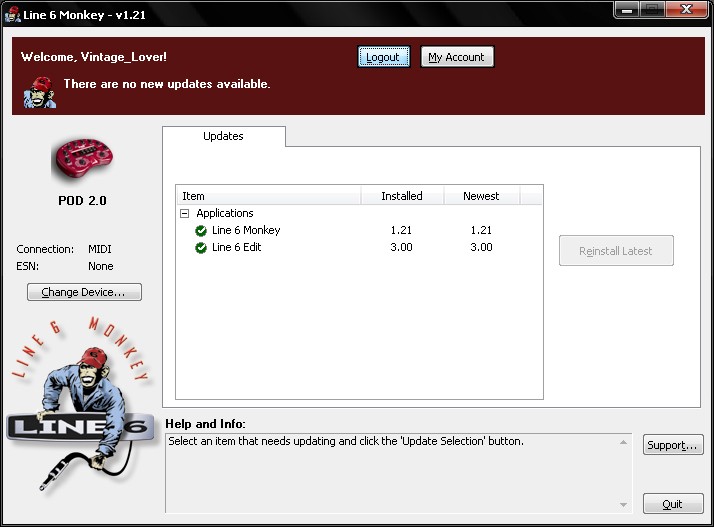
Task: Sort by the Installed column header
Action: [x=402, y=196]
